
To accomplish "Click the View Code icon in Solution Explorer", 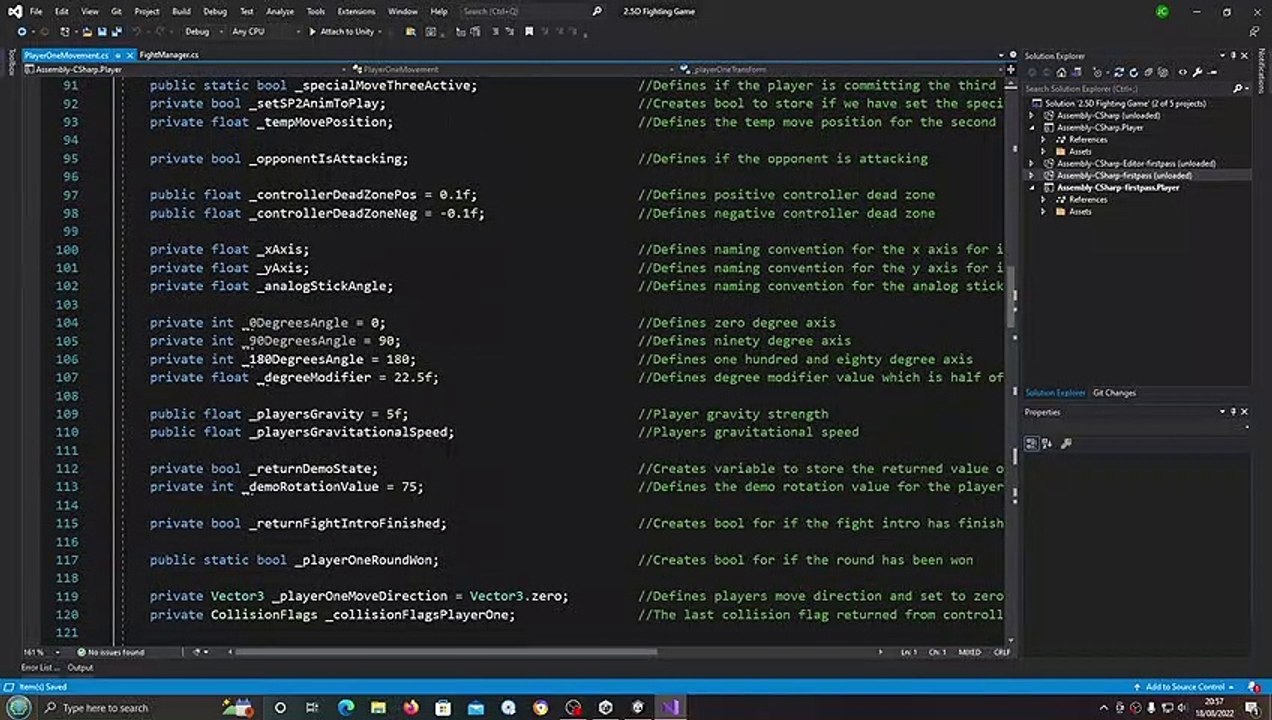I will 1183,72.
